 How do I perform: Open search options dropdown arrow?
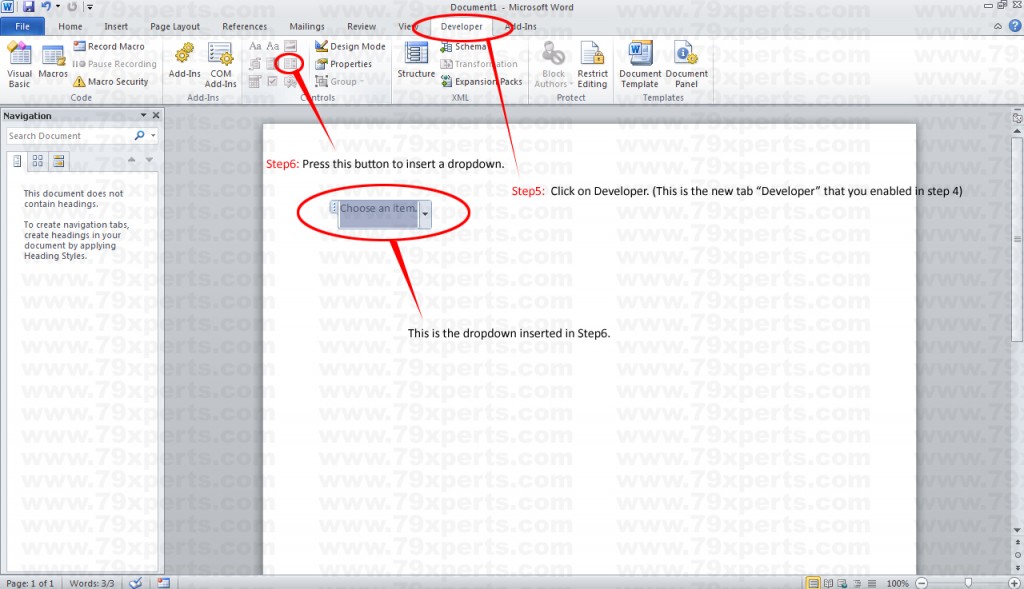click(153, 136)
